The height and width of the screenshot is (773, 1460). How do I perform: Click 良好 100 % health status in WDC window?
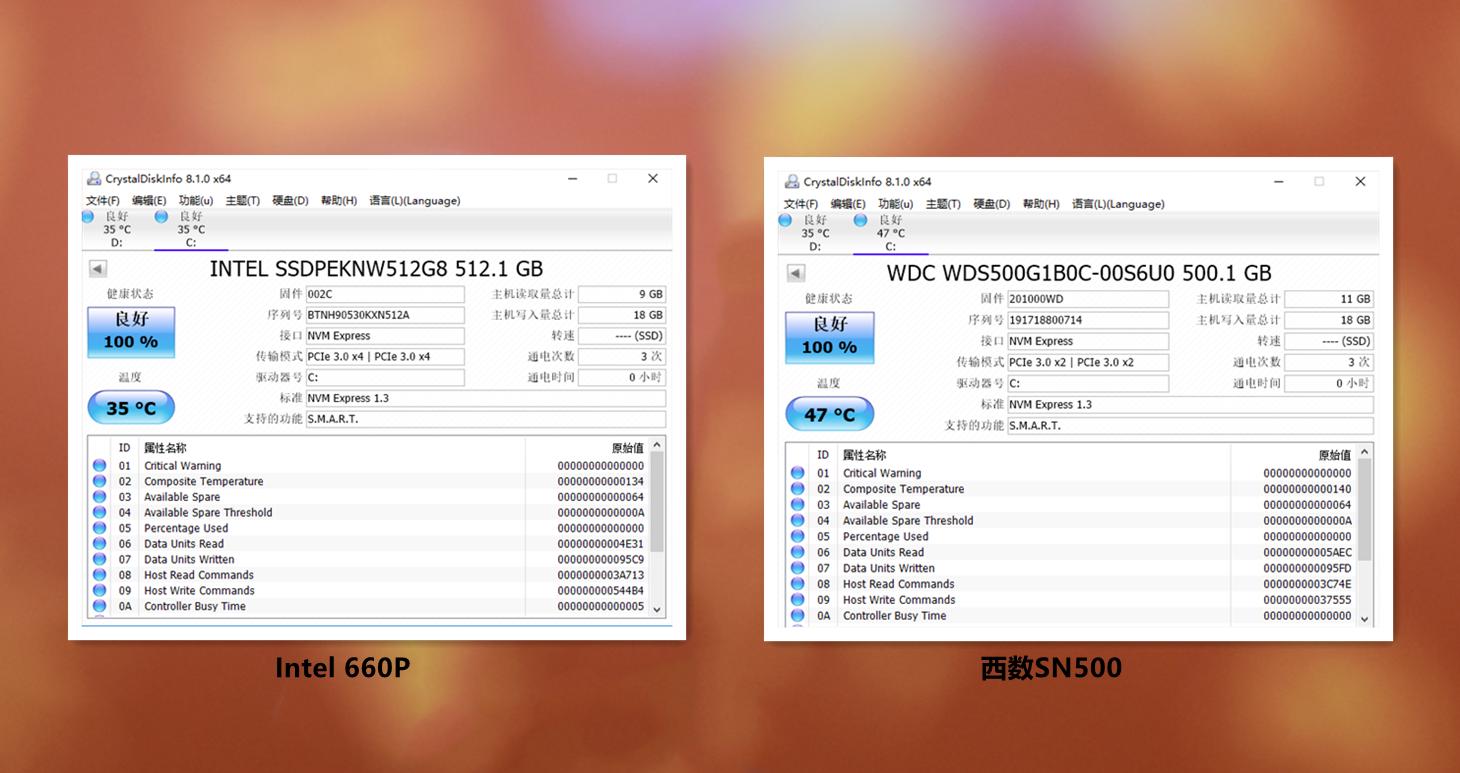pos(829,337)
